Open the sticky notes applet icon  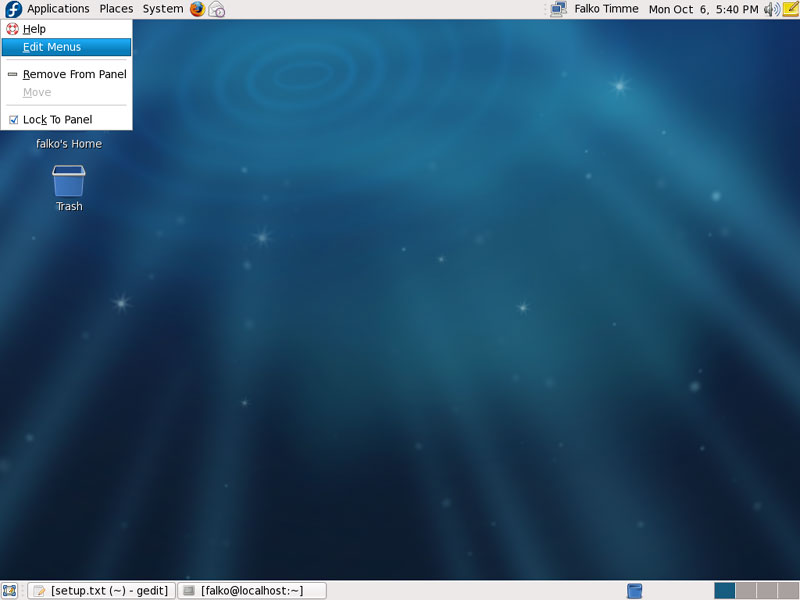pyautogui.click(x=790, y=9)
